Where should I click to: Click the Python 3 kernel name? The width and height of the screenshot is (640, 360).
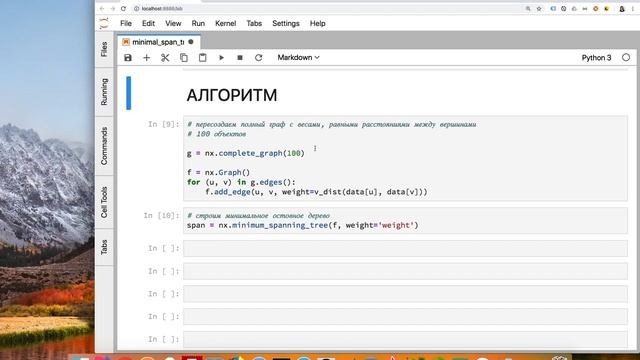pyautogui.click(x=596, y=58)
